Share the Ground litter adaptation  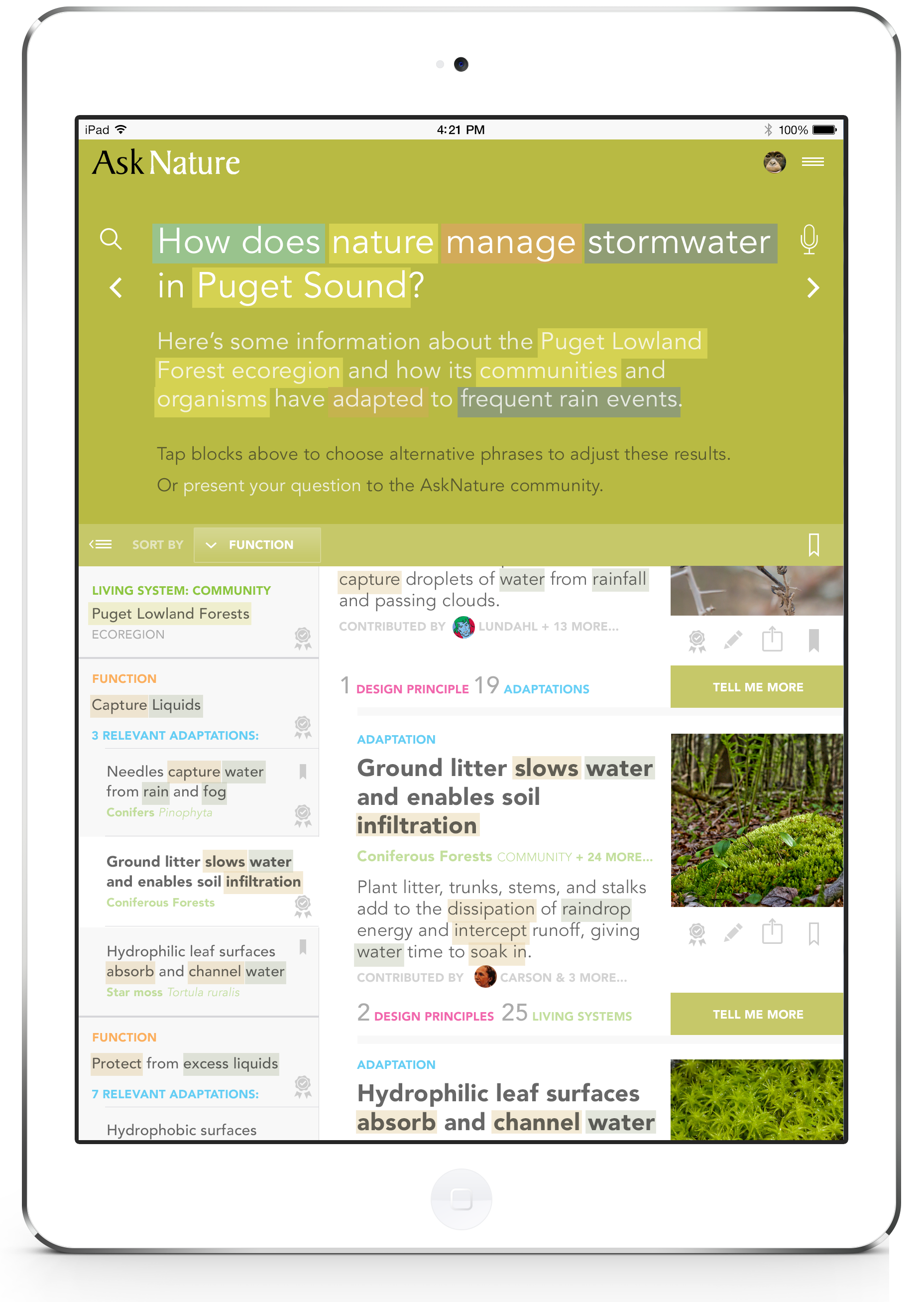772,932
